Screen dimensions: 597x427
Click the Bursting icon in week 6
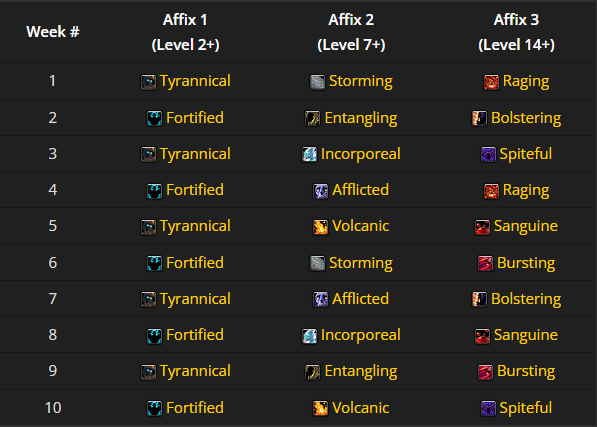[x=485, y=263]
